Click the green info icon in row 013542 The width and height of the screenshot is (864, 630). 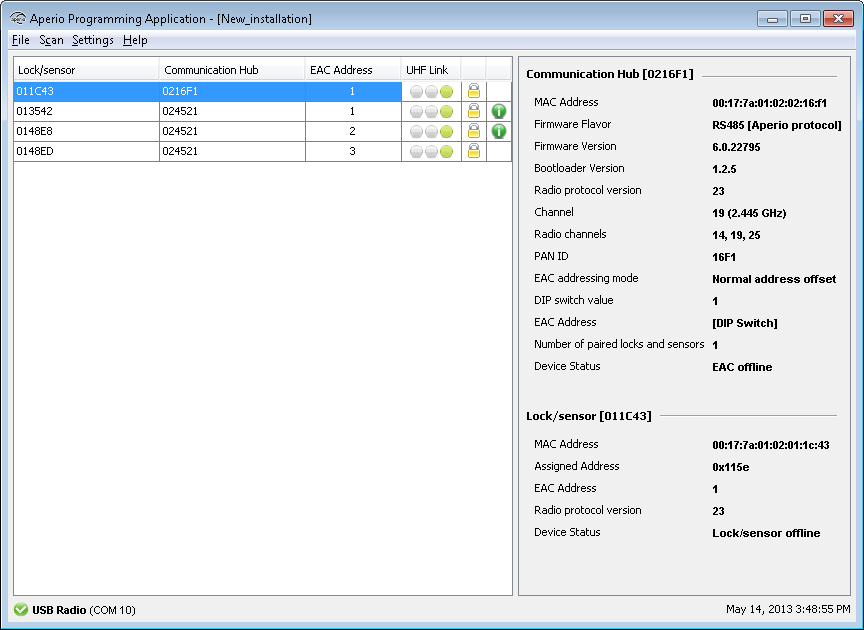[499, 111]
